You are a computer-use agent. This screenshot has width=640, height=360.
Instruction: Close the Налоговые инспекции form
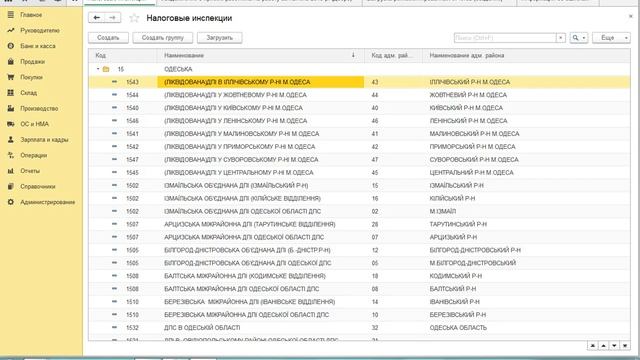(x=631, y=16)
